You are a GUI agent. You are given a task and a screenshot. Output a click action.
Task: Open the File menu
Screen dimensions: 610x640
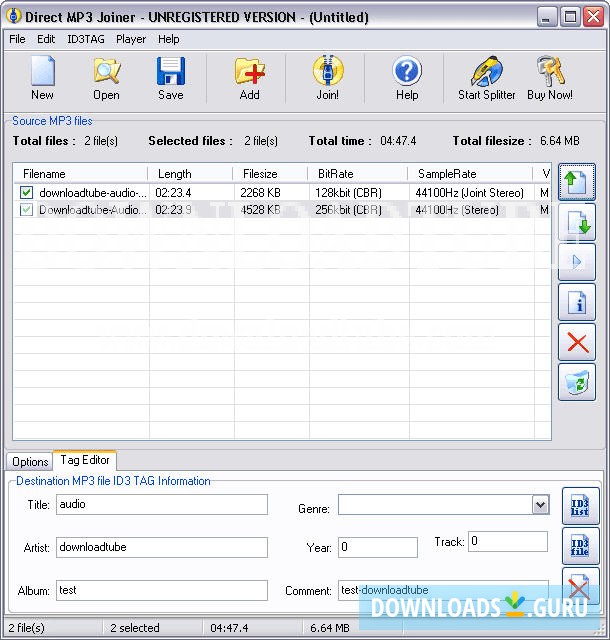click(17, 39)
